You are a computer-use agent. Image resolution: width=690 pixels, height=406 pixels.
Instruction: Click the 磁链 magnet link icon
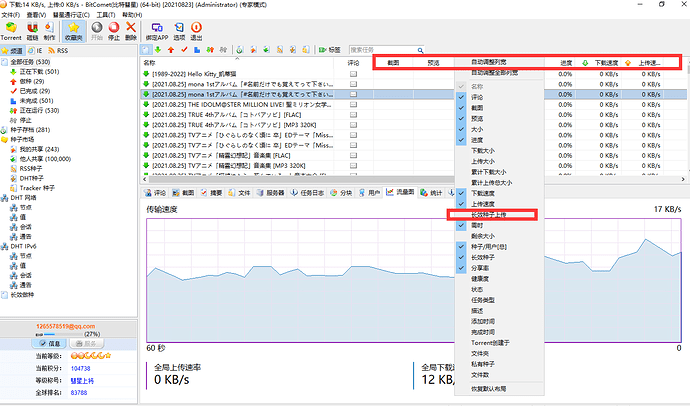[x=32, y=31]
